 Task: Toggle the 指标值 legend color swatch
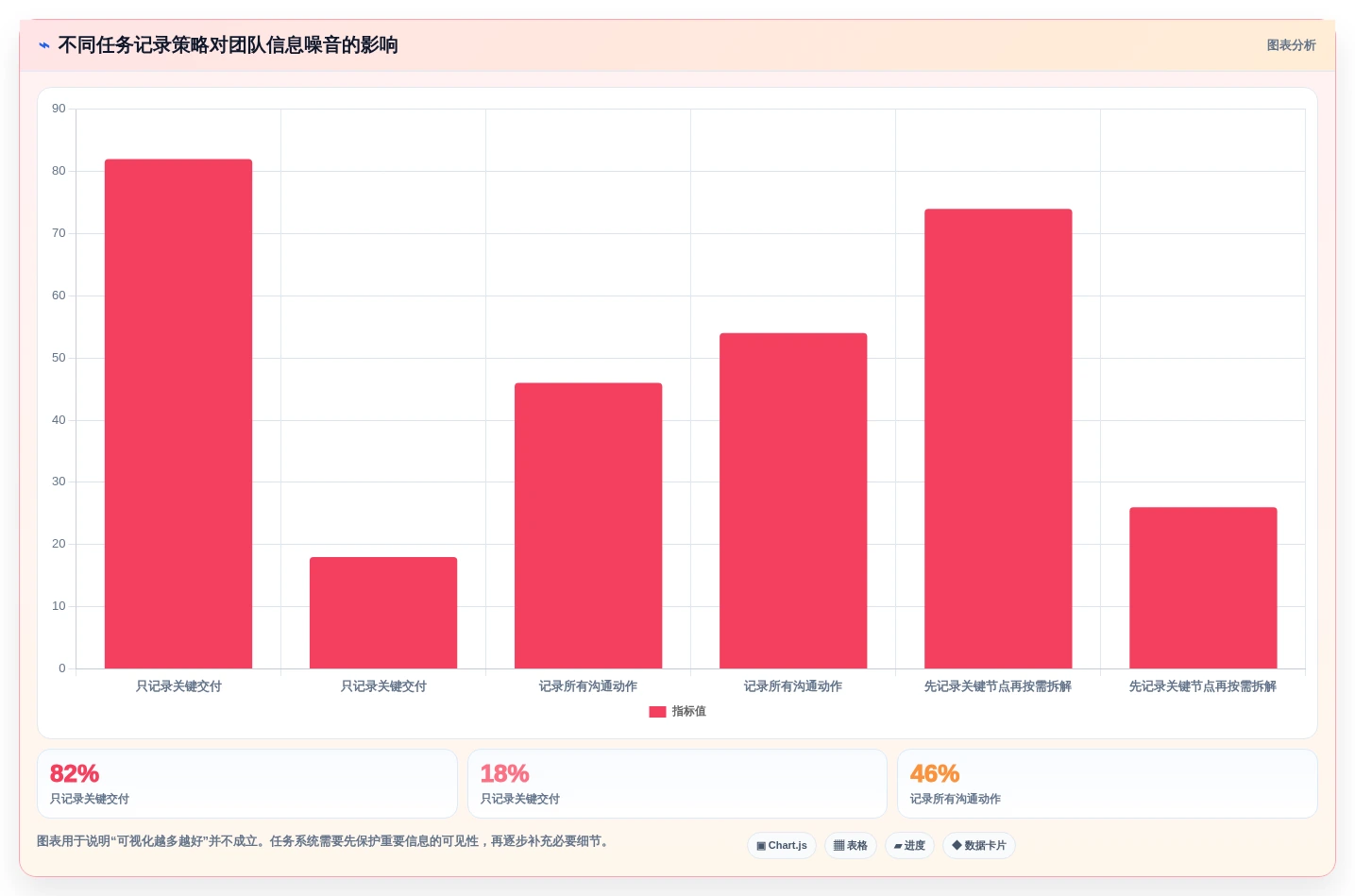657,712
